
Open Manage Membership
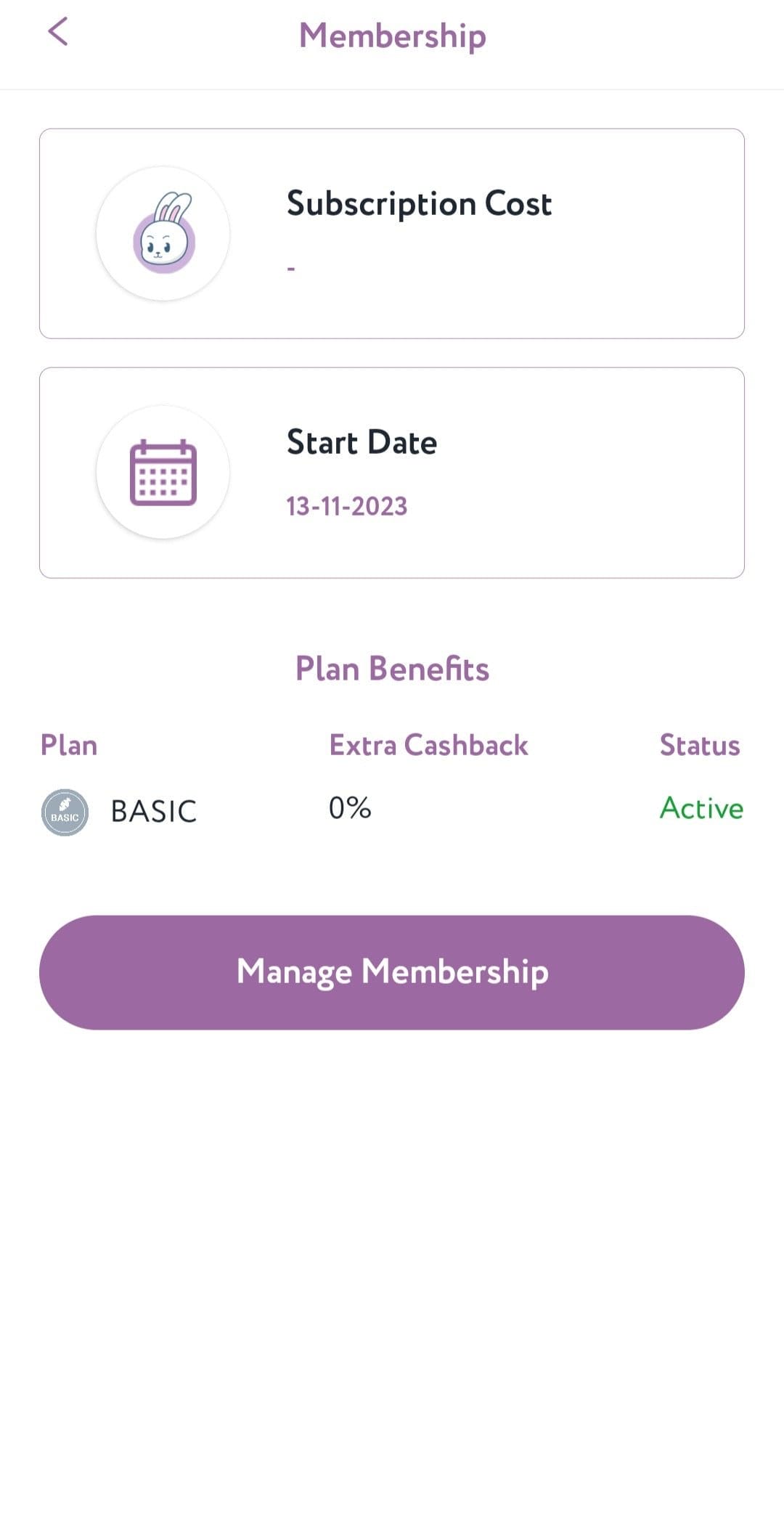tap(392, 972)
